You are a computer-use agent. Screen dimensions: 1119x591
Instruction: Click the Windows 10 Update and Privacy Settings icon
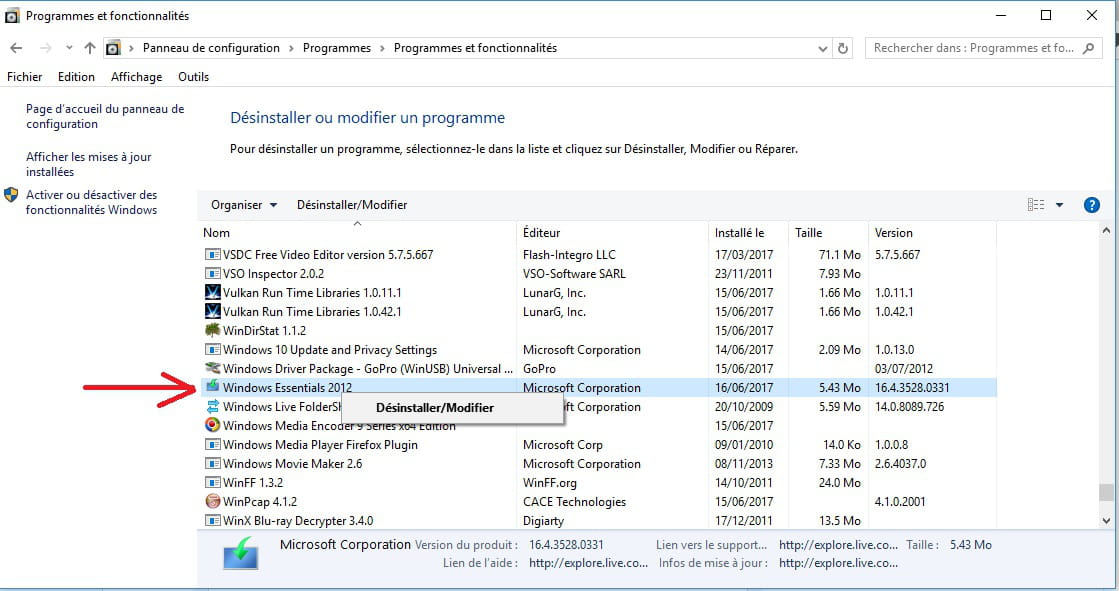212,350
